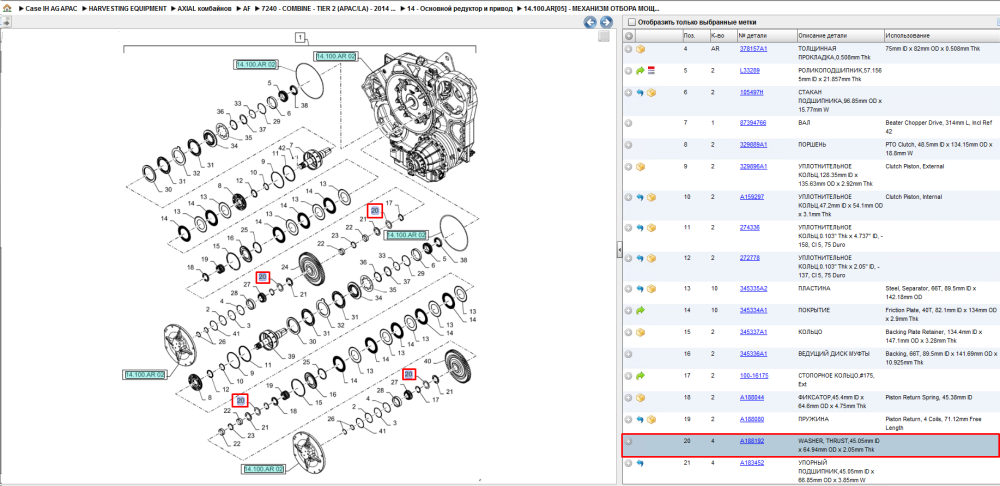Open part number link L33289
This screenshot has height=486, width=1000.
[x=750, y=70]
